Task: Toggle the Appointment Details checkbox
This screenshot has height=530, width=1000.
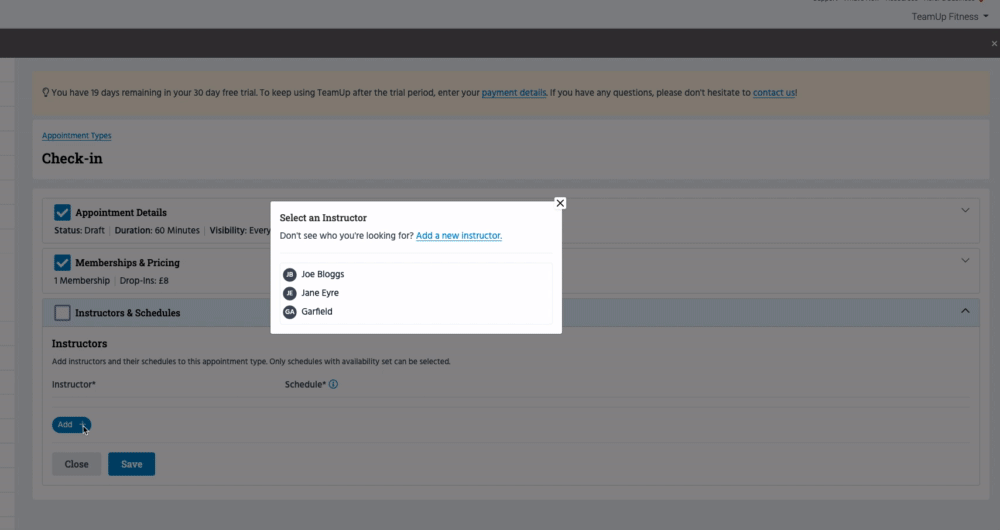Action: point(62,212)
